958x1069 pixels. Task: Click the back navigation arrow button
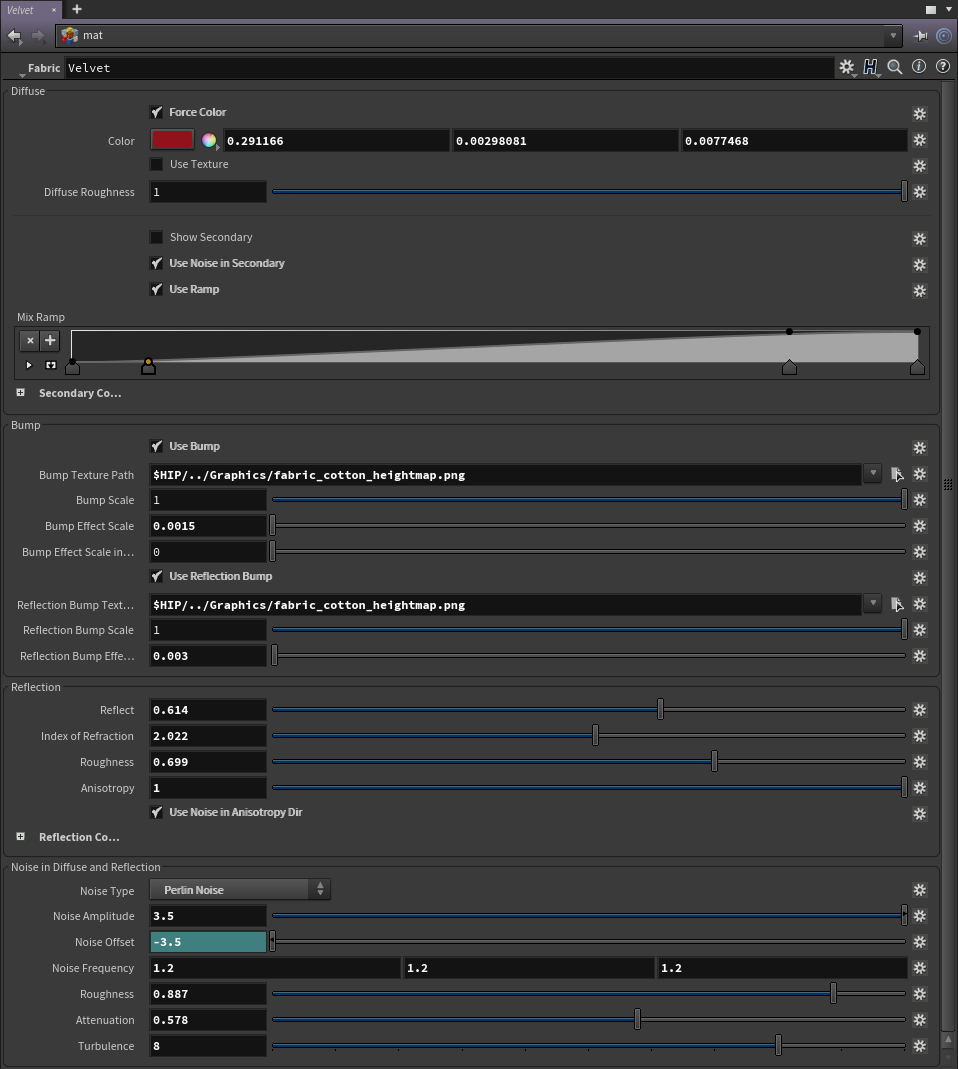click(15, 35)
